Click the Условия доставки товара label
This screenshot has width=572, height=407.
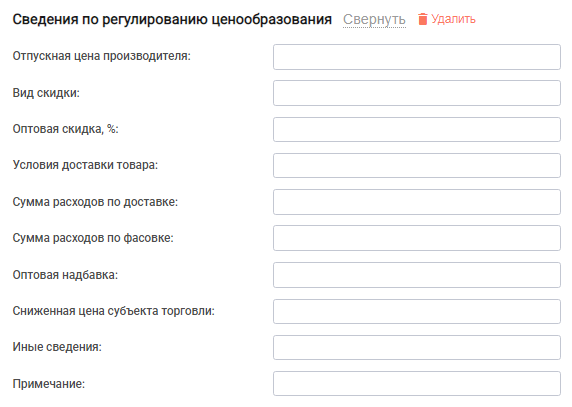coord(85,165)
